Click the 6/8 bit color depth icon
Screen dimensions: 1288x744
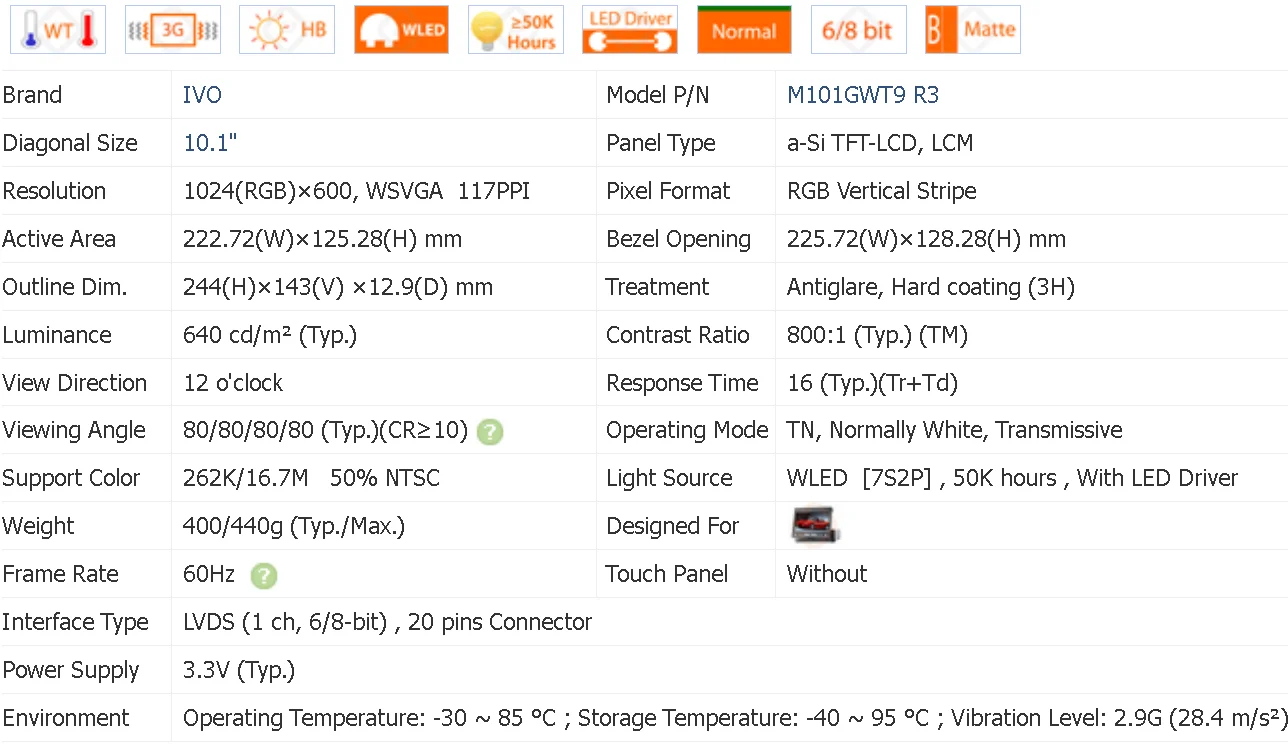pos(858,30)
